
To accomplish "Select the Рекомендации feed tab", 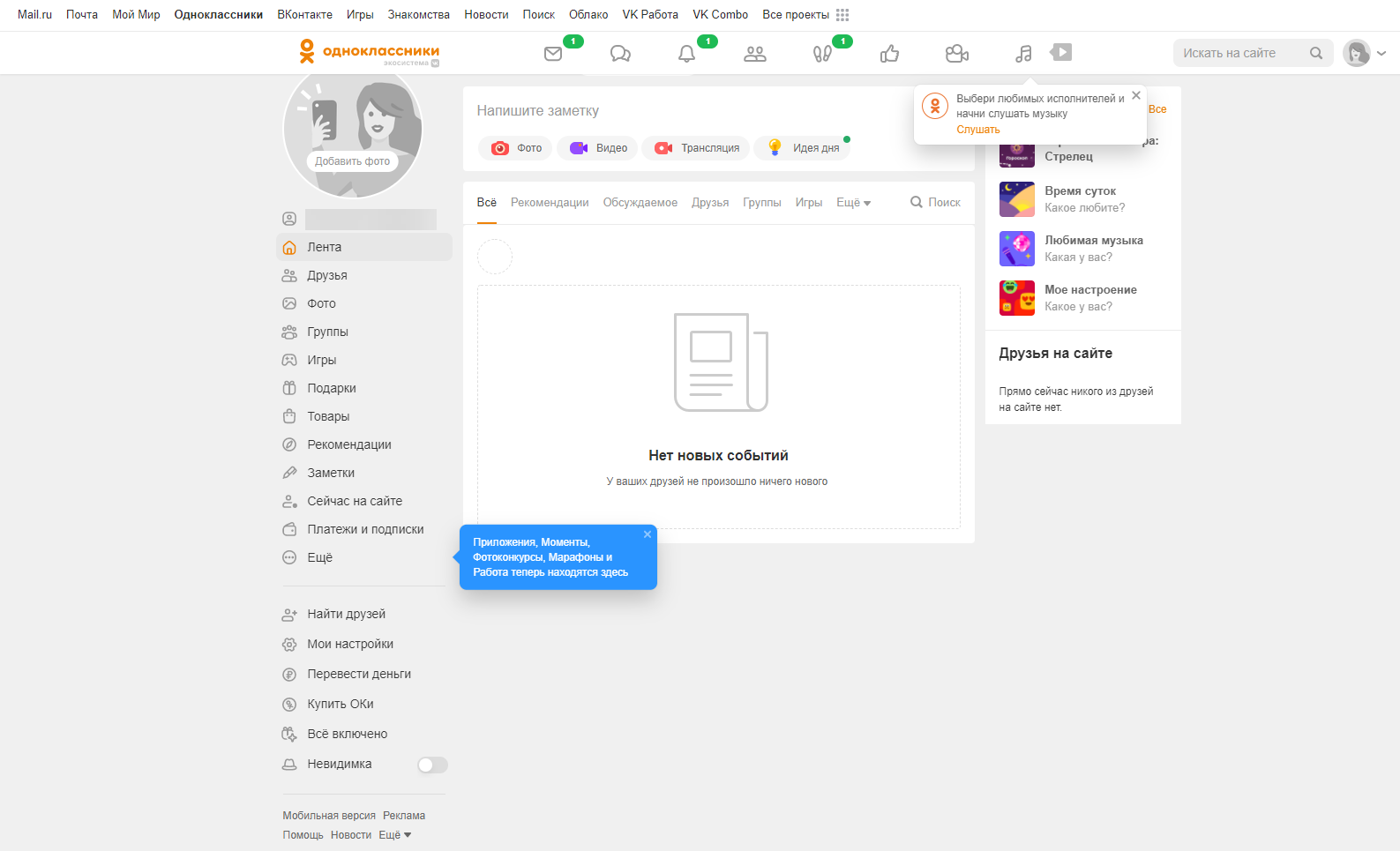I will tap(550, 203).
